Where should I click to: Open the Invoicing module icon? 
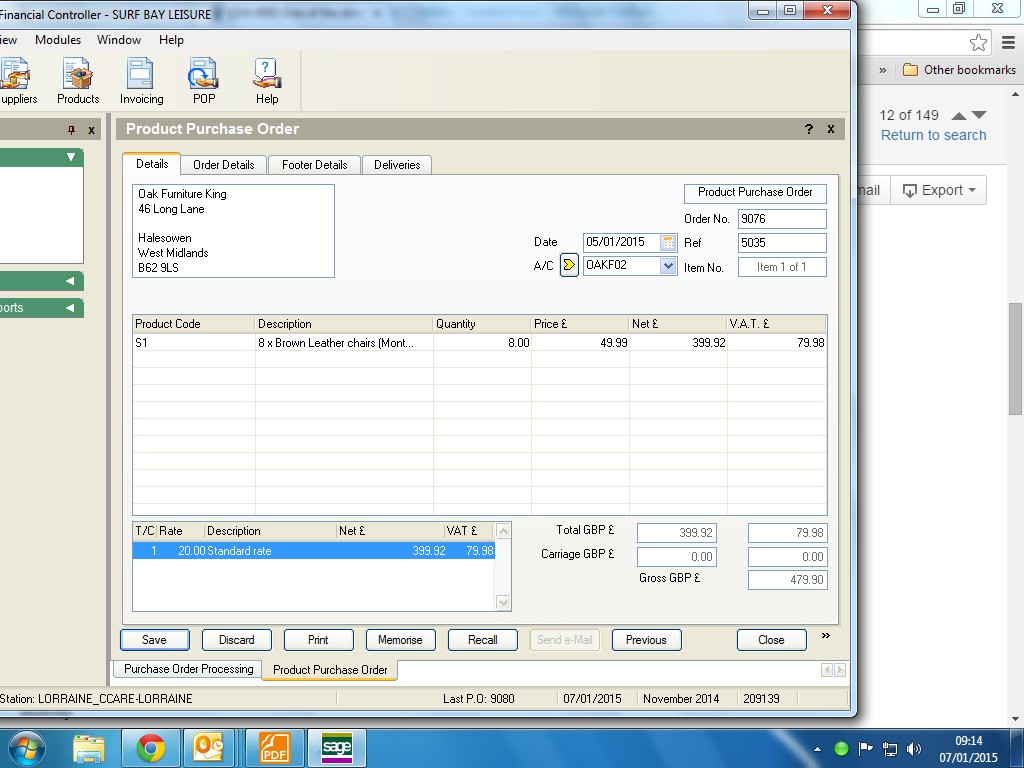click(x=141, y=81)
